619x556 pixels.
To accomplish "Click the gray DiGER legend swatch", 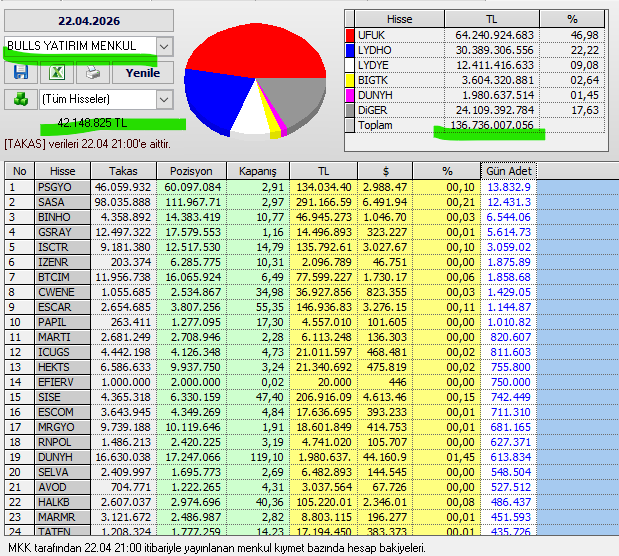I will pyautogui.click(x=350, y=110).
